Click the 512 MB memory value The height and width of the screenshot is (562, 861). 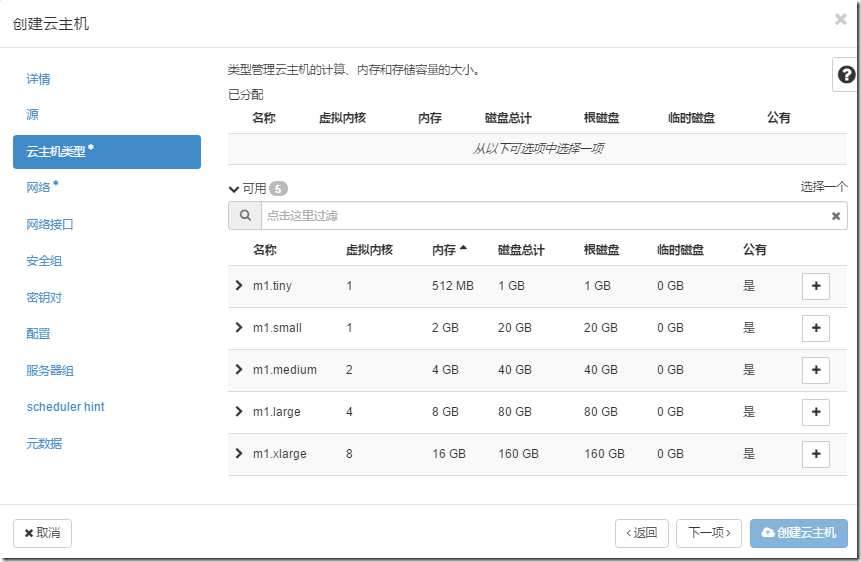pyautogui.click(x=452, y=286)
